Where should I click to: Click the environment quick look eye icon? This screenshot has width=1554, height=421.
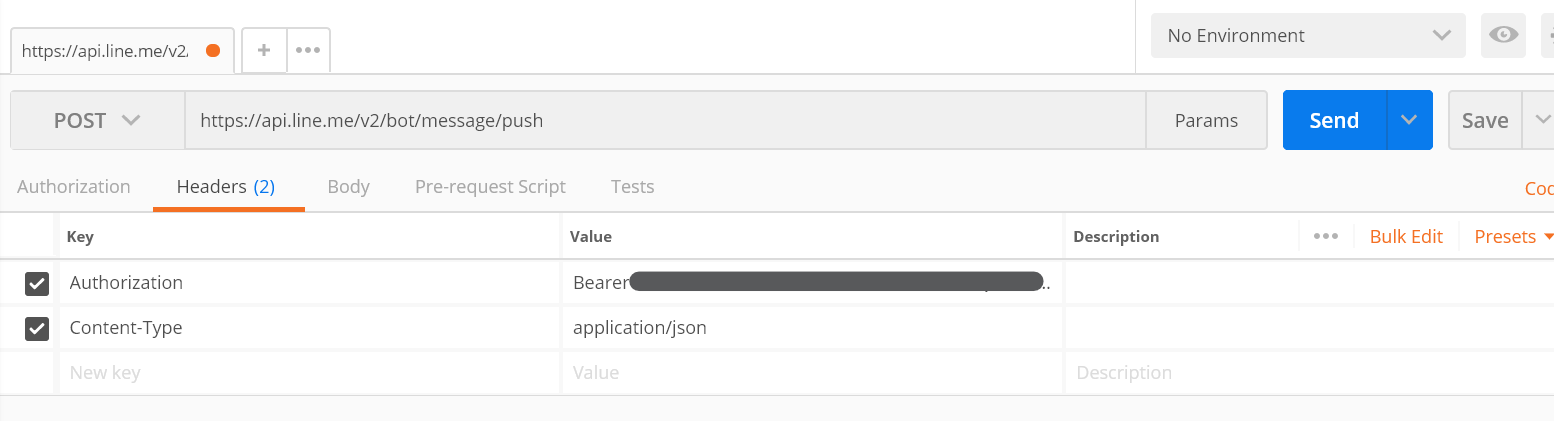1502,36
